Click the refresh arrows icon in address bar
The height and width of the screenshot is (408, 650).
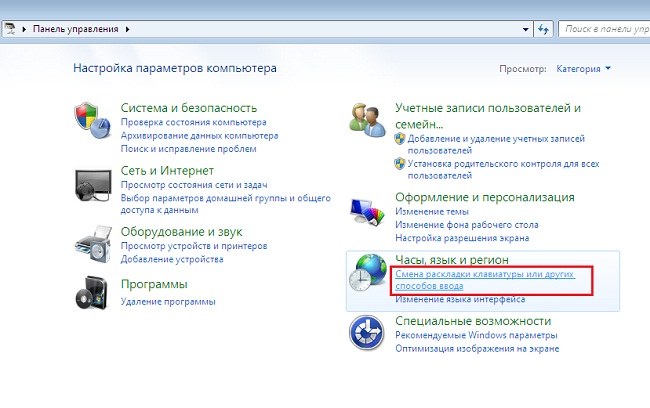point(543,29)
